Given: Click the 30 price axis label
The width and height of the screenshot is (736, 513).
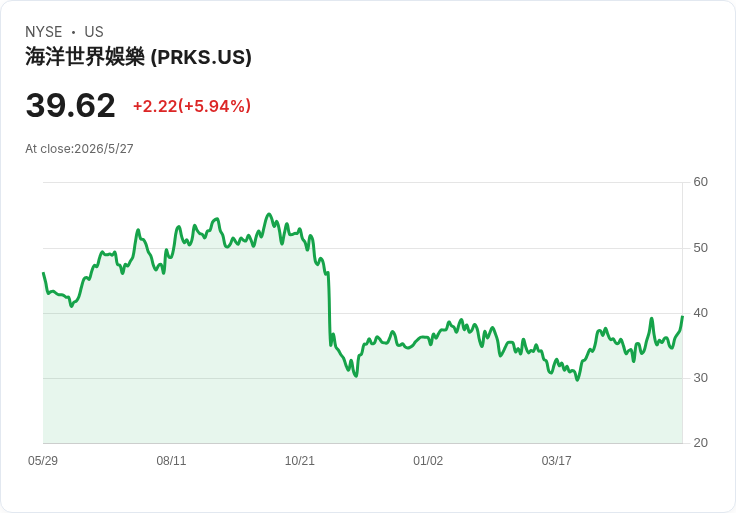Looking at the screenshot, I should 700,378.
